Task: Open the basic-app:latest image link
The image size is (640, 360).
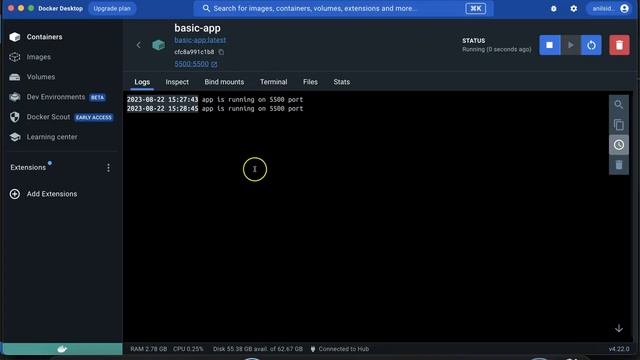Action: (x=200, y=40)
